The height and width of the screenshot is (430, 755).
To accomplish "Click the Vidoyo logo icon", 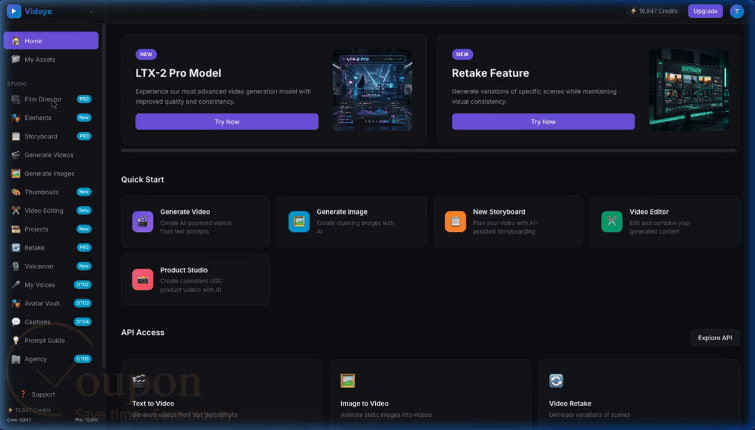I will pyautogui.click(x=14, y=11).
